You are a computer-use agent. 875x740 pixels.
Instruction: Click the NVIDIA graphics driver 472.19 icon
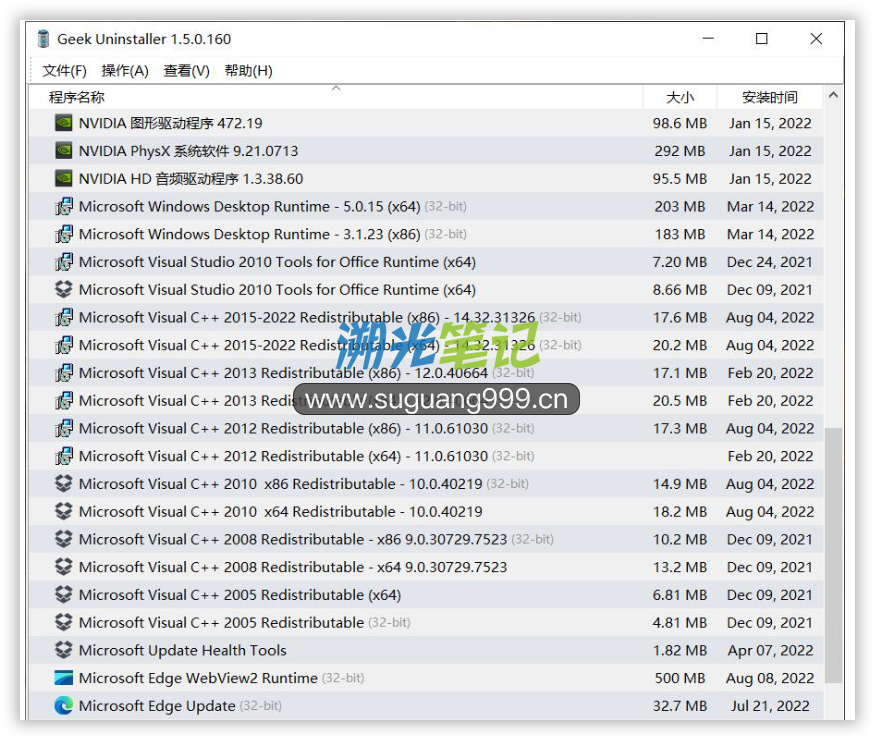(63, 123)
